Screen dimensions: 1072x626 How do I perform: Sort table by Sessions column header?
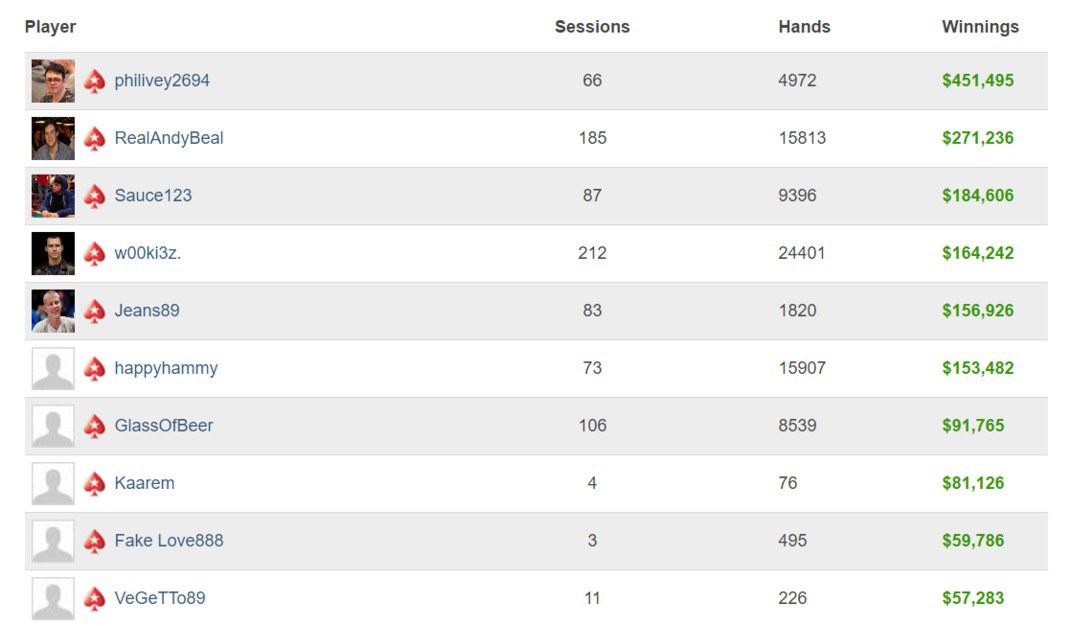pos(592,27)
